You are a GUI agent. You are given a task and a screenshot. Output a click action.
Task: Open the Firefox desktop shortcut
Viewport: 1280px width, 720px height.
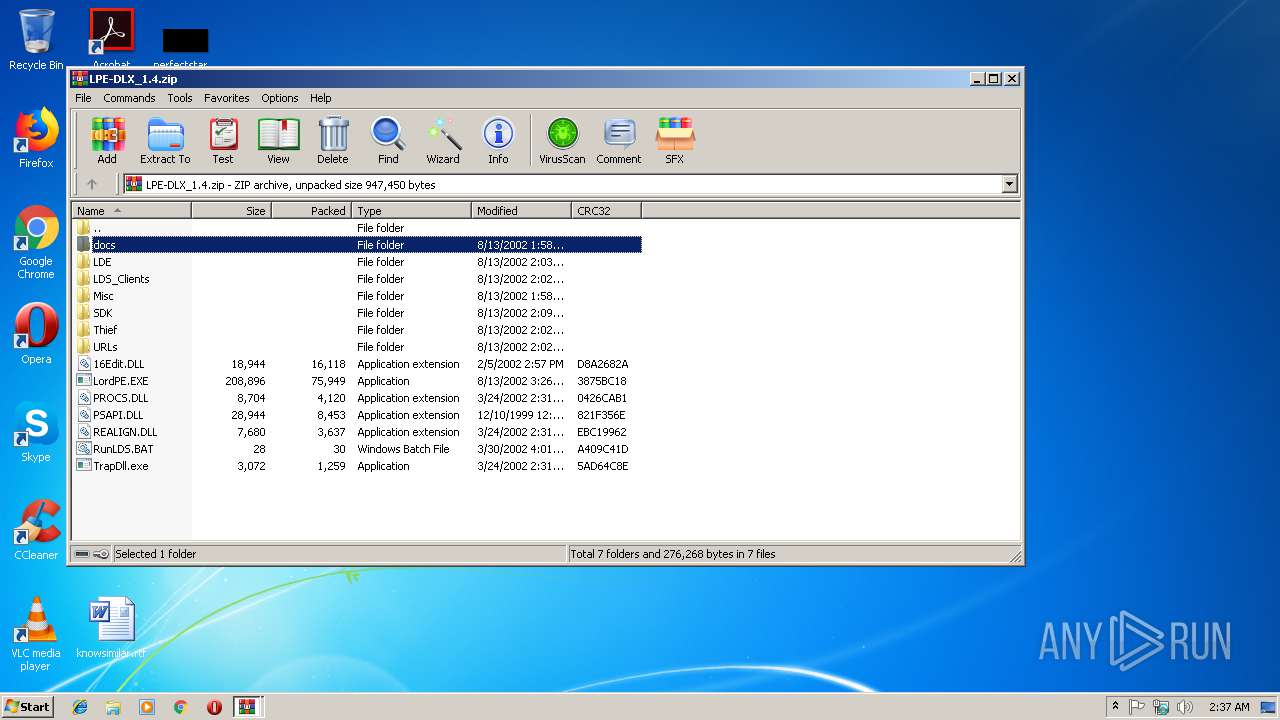[36, 138]
